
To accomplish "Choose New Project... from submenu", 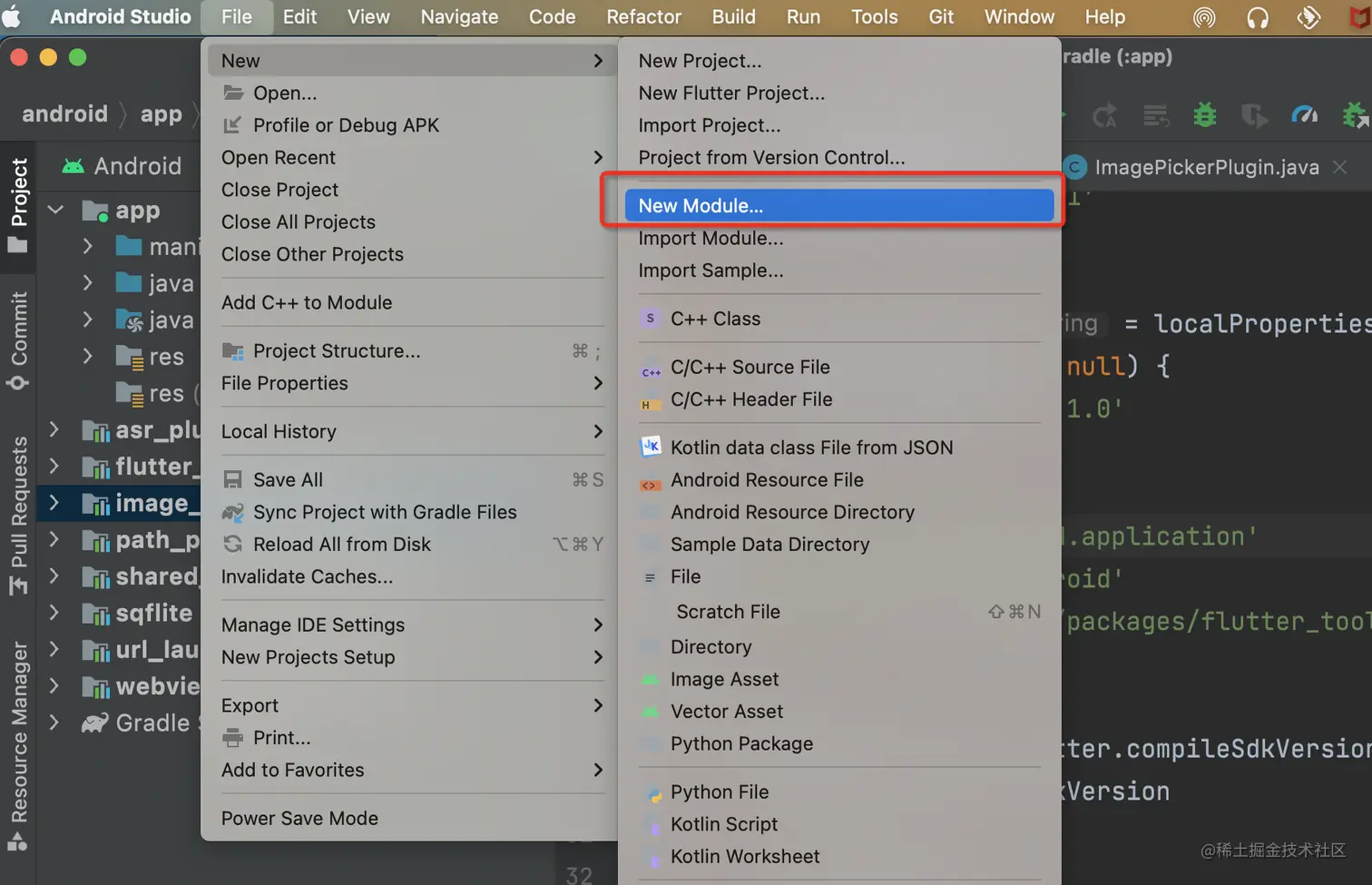I will [839, 61].
